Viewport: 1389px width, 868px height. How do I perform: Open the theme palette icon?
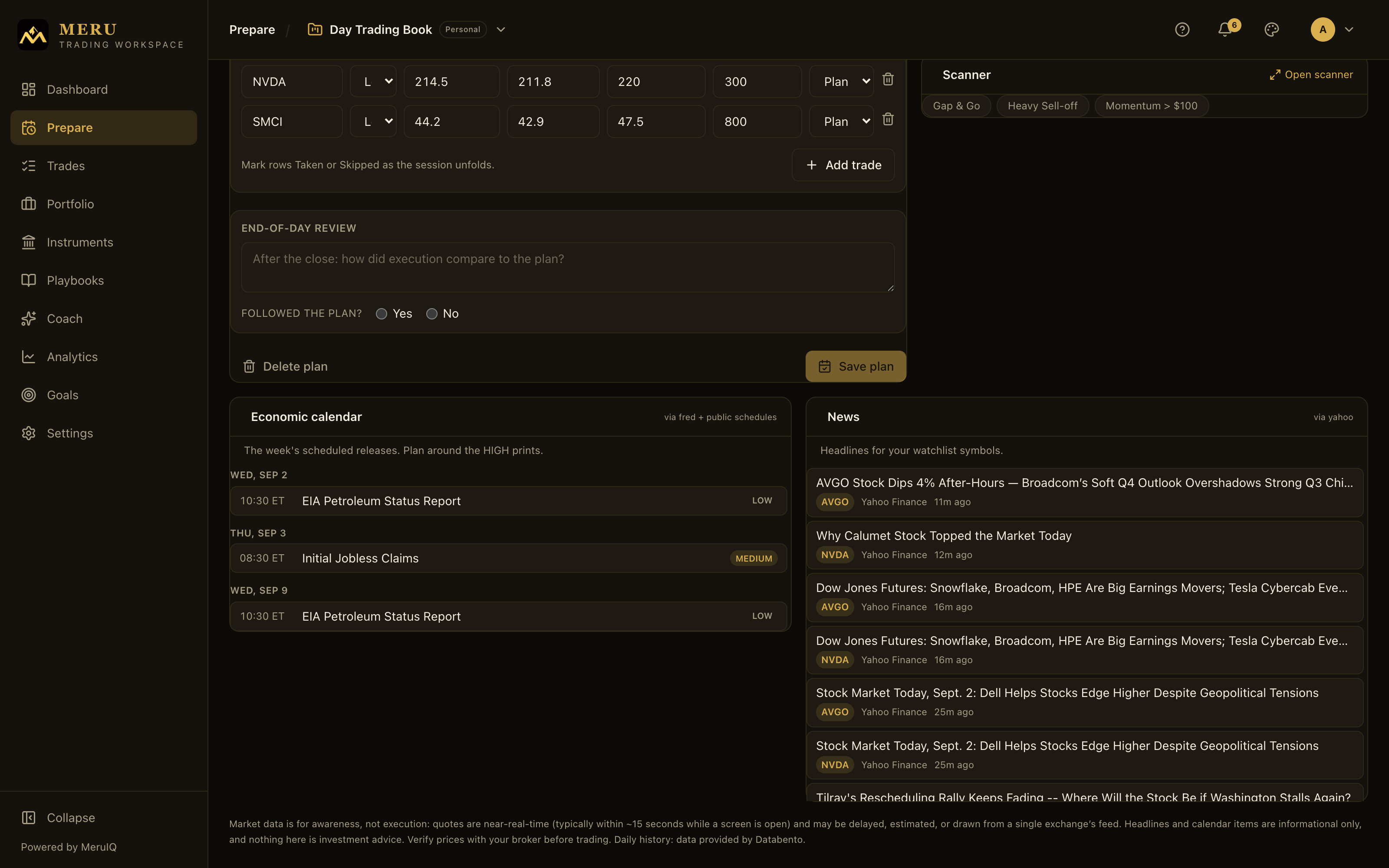click(x=1271, y=29)
